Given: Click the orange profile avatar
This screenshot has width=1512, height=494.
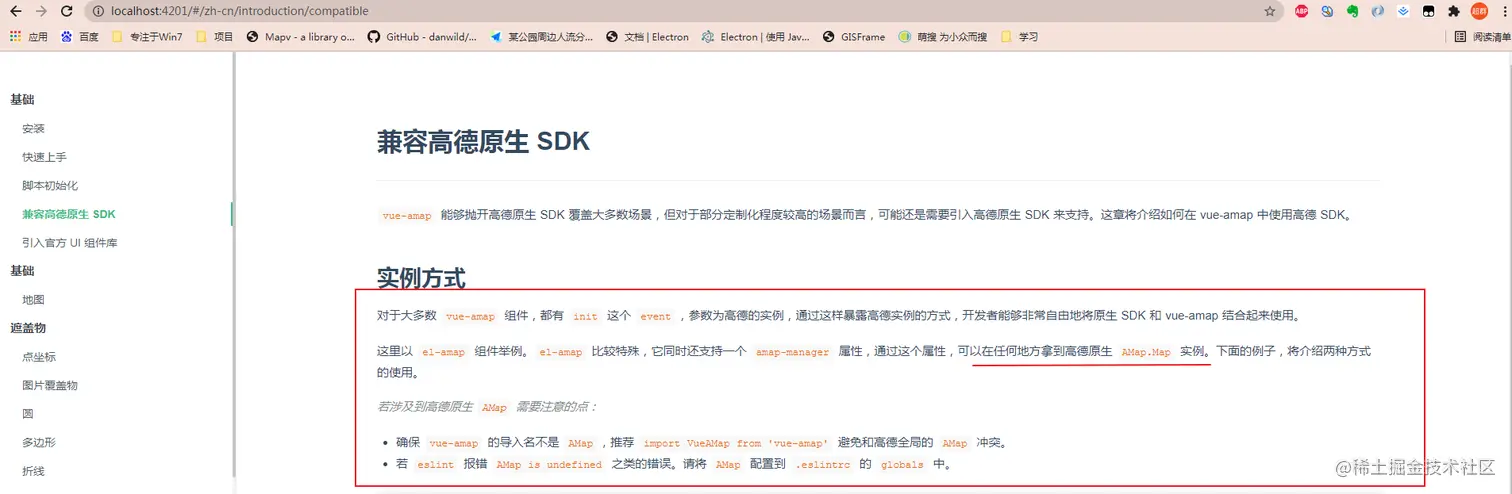Looking at the screenshot, I should [x=1479, y=11].
